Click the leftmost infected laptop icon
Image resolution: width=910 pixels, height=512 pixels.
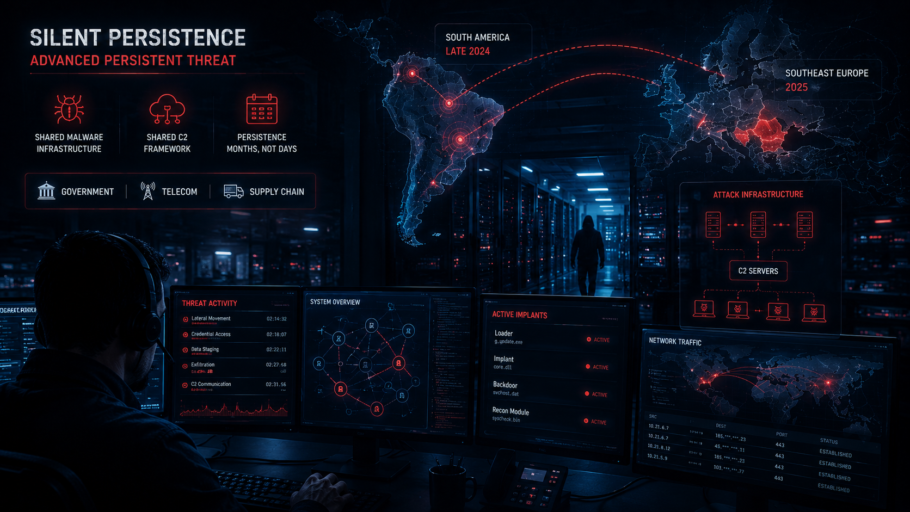coord(704,309)
